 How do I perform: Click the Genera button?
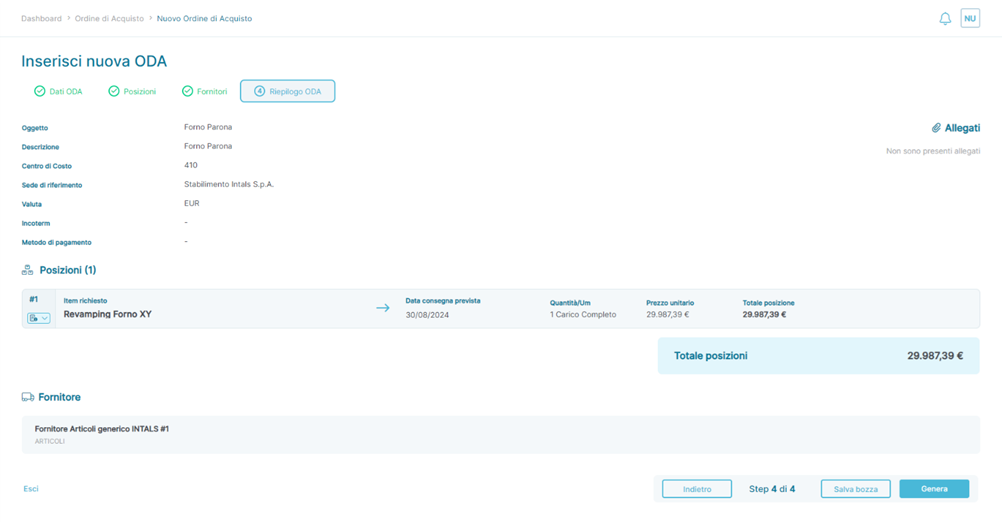(x=934, y=489)
